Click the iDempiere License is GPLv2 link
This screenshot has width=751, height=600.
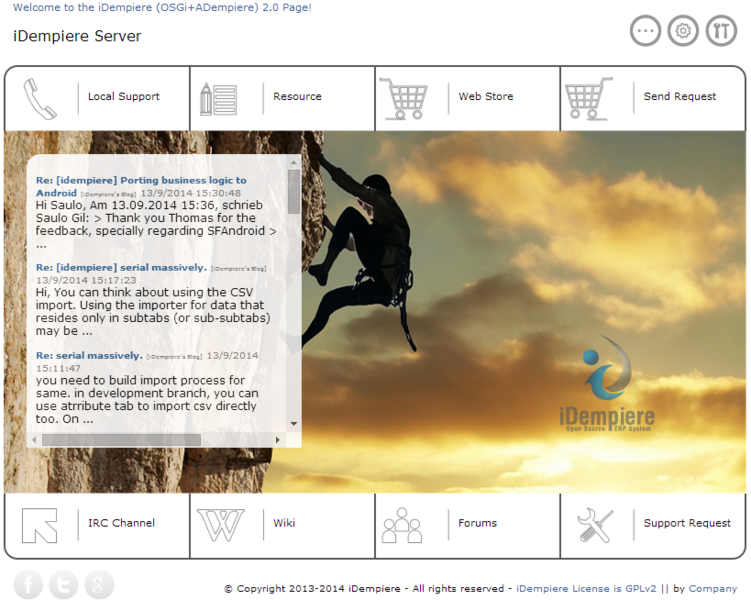pos(585,589)
